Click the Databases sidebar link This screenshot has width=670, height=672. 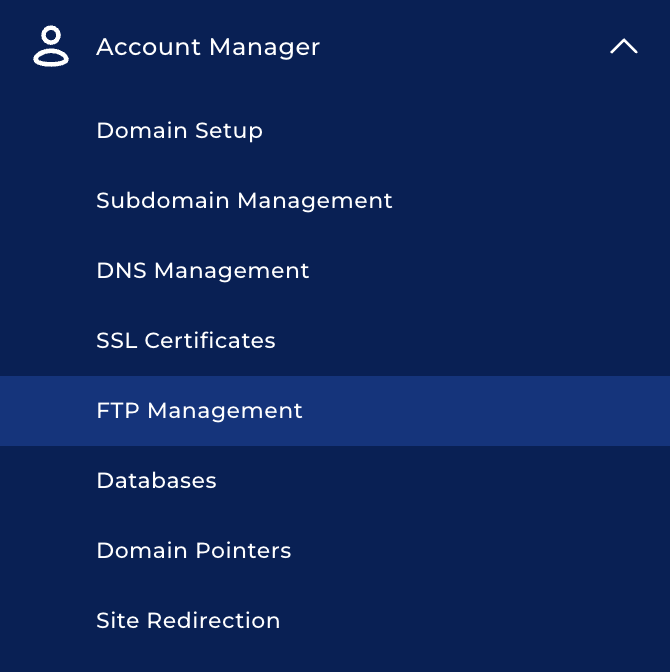156,481
